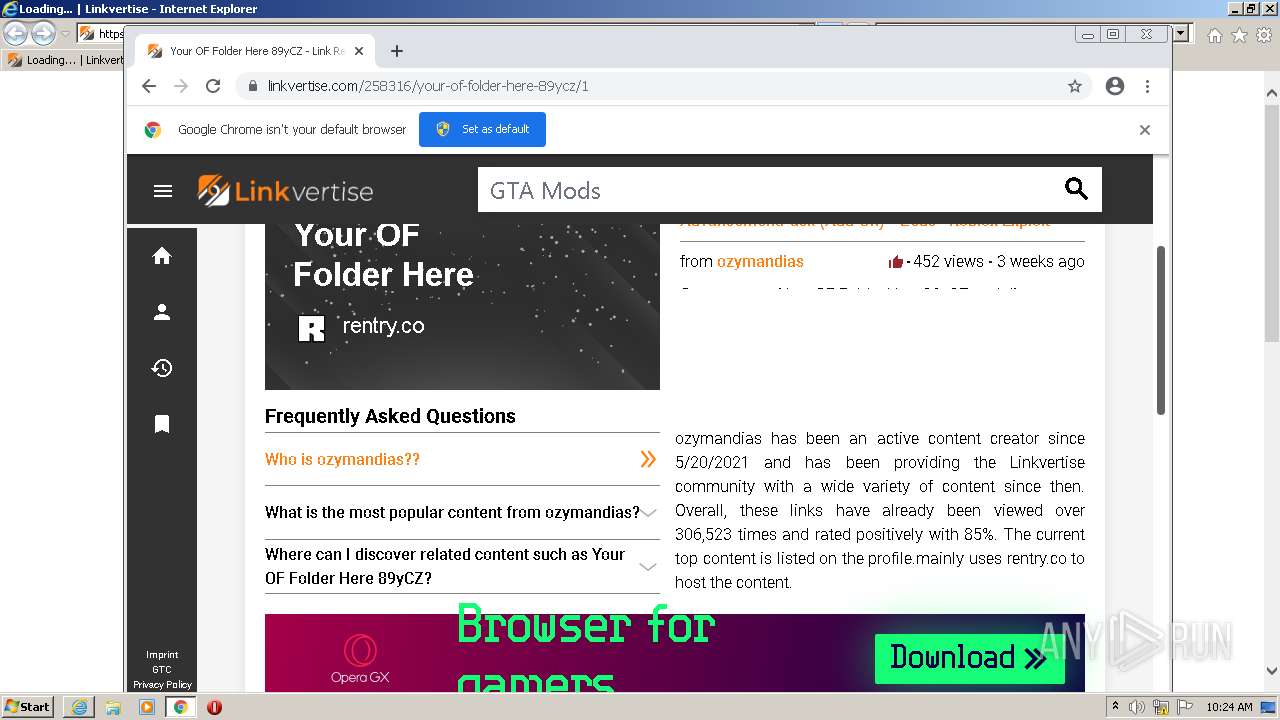Viewport: 1280px width, 720px height.
Task: Open Chrome profile avatar menu
Action: coord(1115,86)
